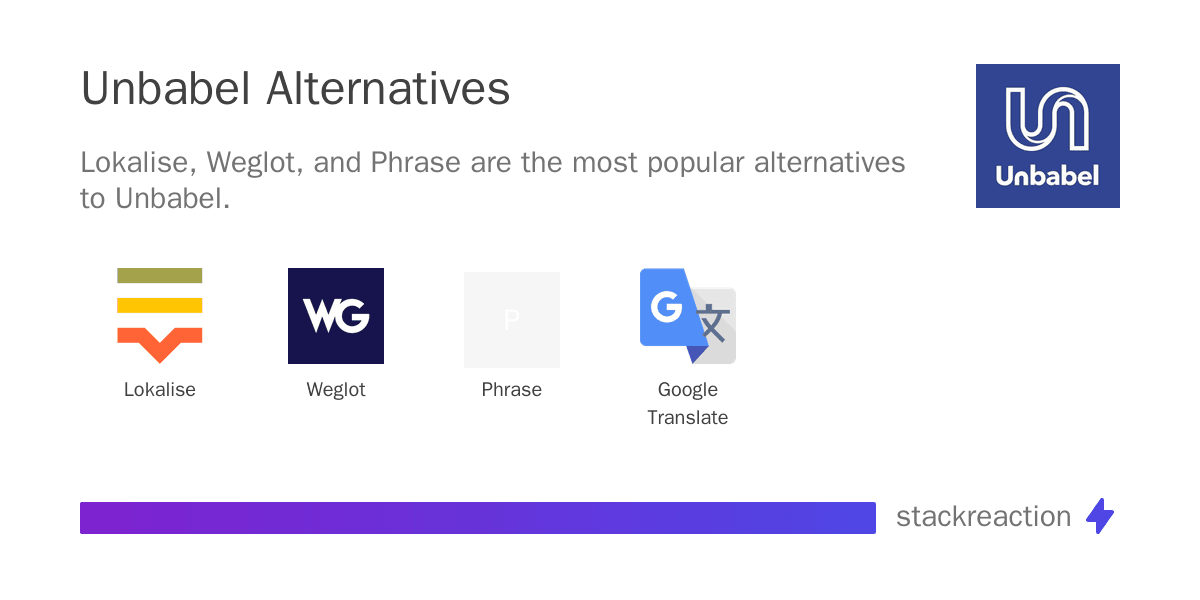This screenshot has width=1200, height=600.
Task: Open the Google Translate text label
Action: pyautogui.click(x=688, y=403)
